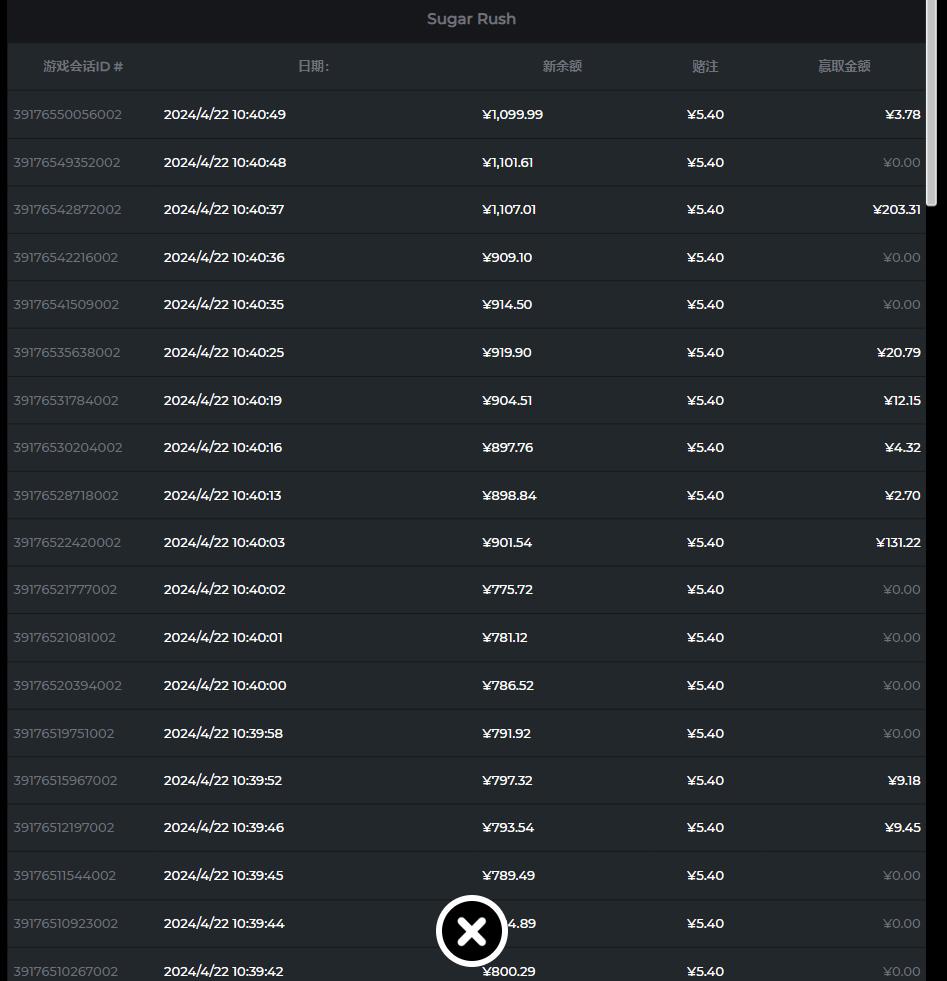Select session ID 39176519751002

click(x=64, y=733)
